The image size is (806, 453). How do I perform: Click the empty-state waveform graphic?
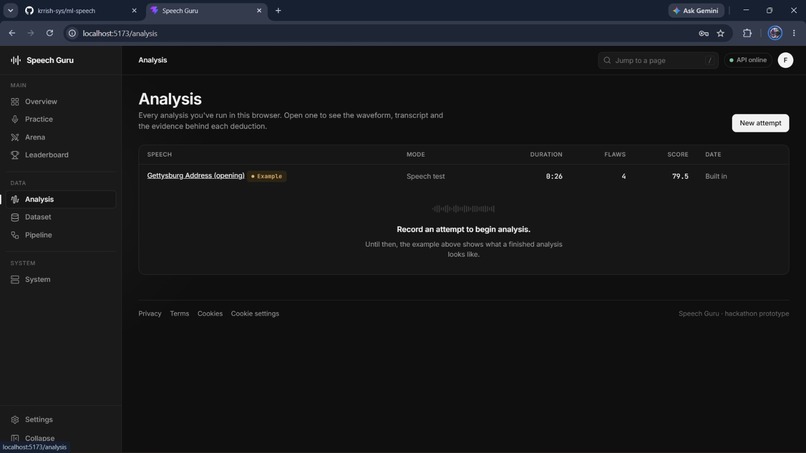click(463, 209)
